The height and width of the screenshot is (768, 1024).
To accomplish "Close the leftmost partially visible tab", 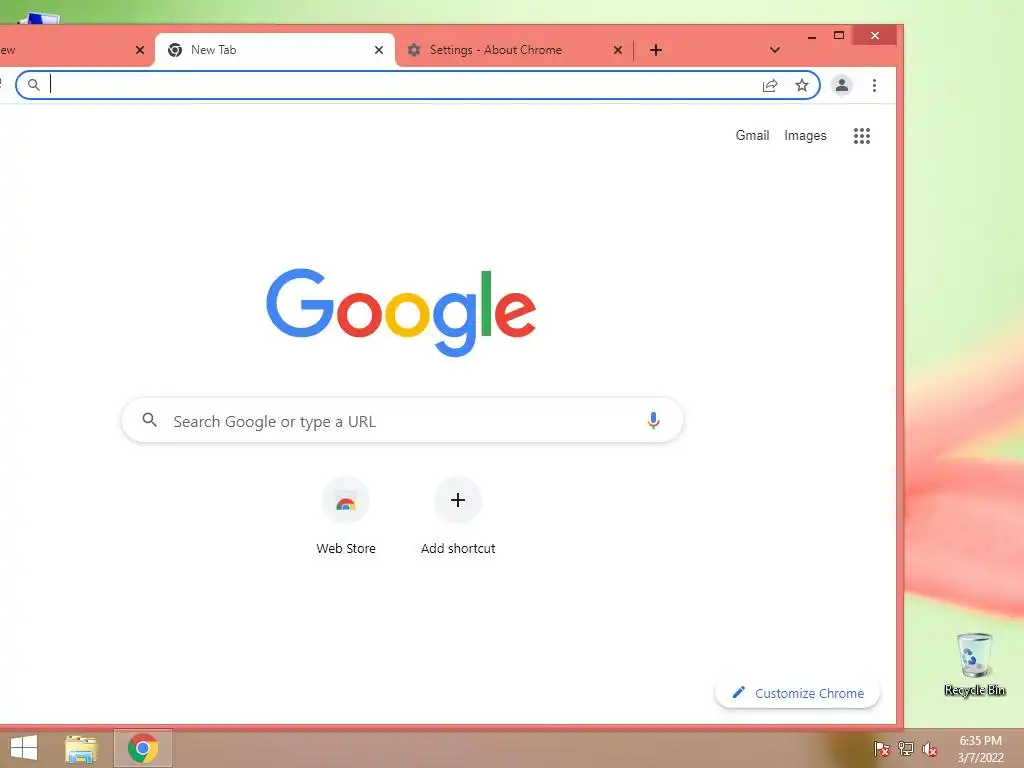I will (x=140, y=50).
